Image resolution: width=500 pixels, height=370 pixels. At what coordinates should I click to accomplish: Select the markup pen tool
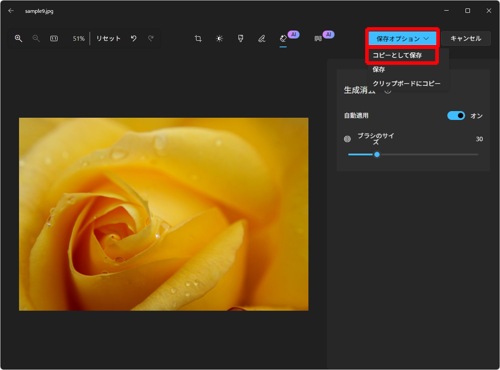click(x=262, y=39)
